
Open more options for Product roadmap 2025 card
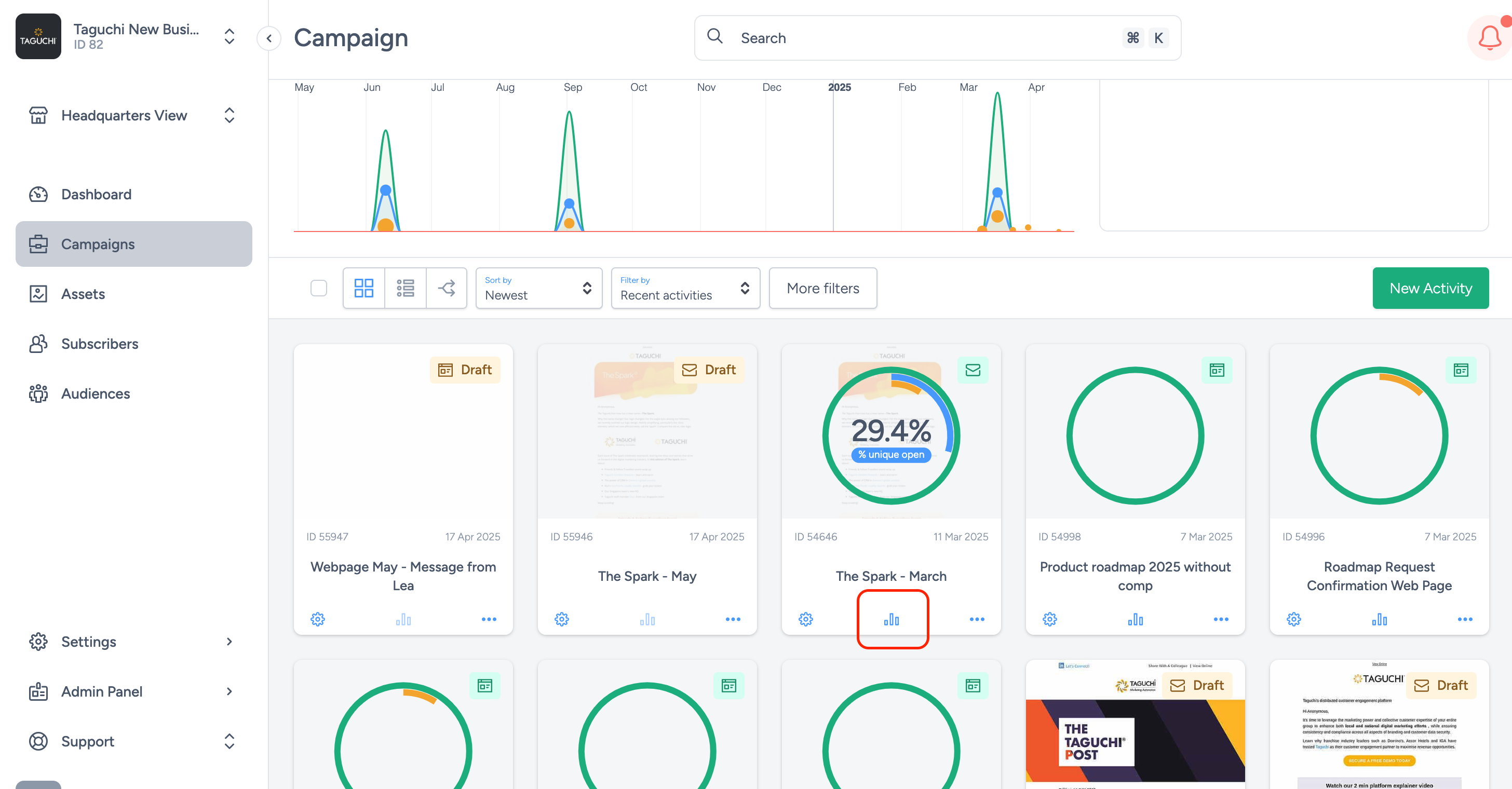(x=1221, y=619)
